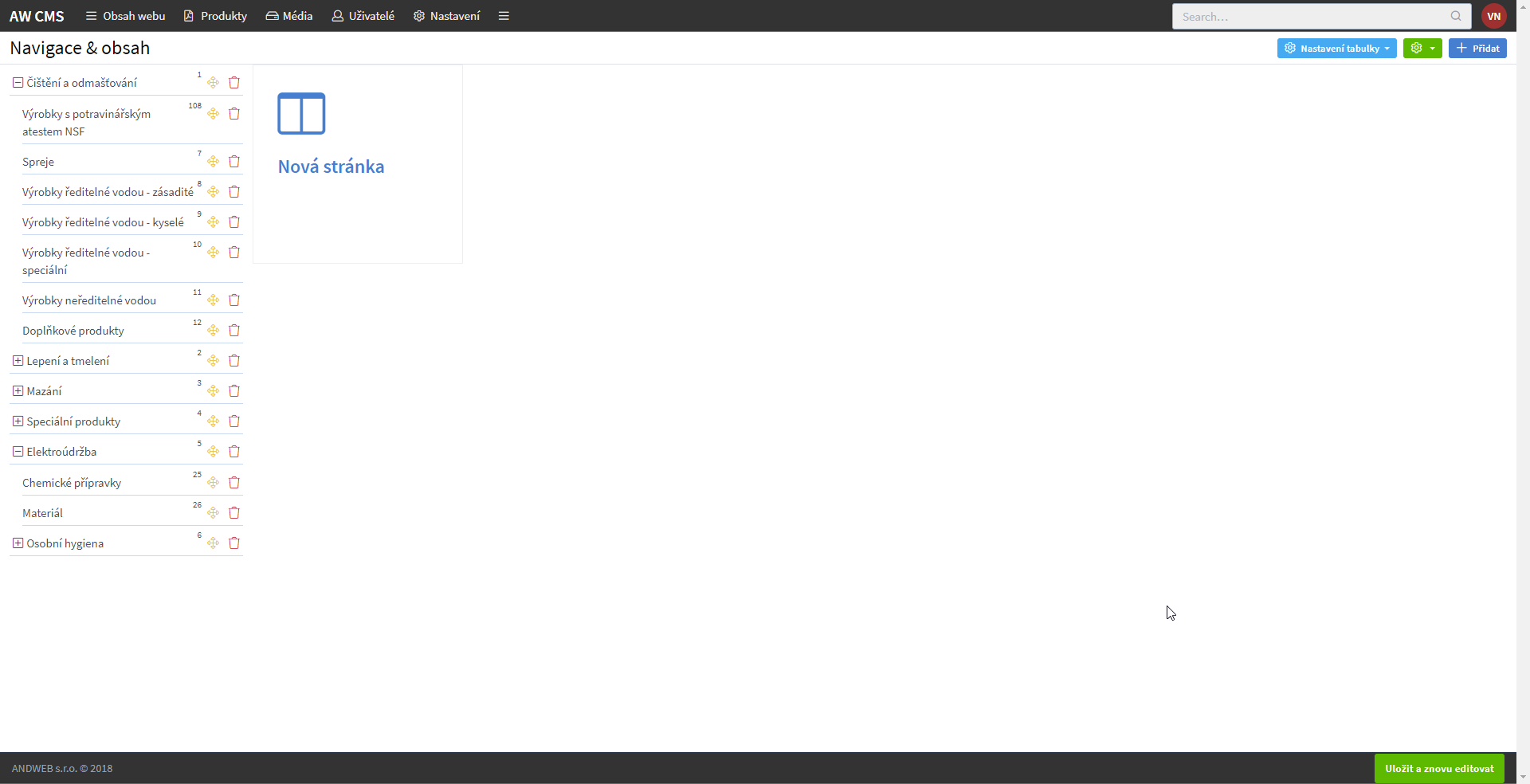Click the AW CMS logo link

point(37,16)
